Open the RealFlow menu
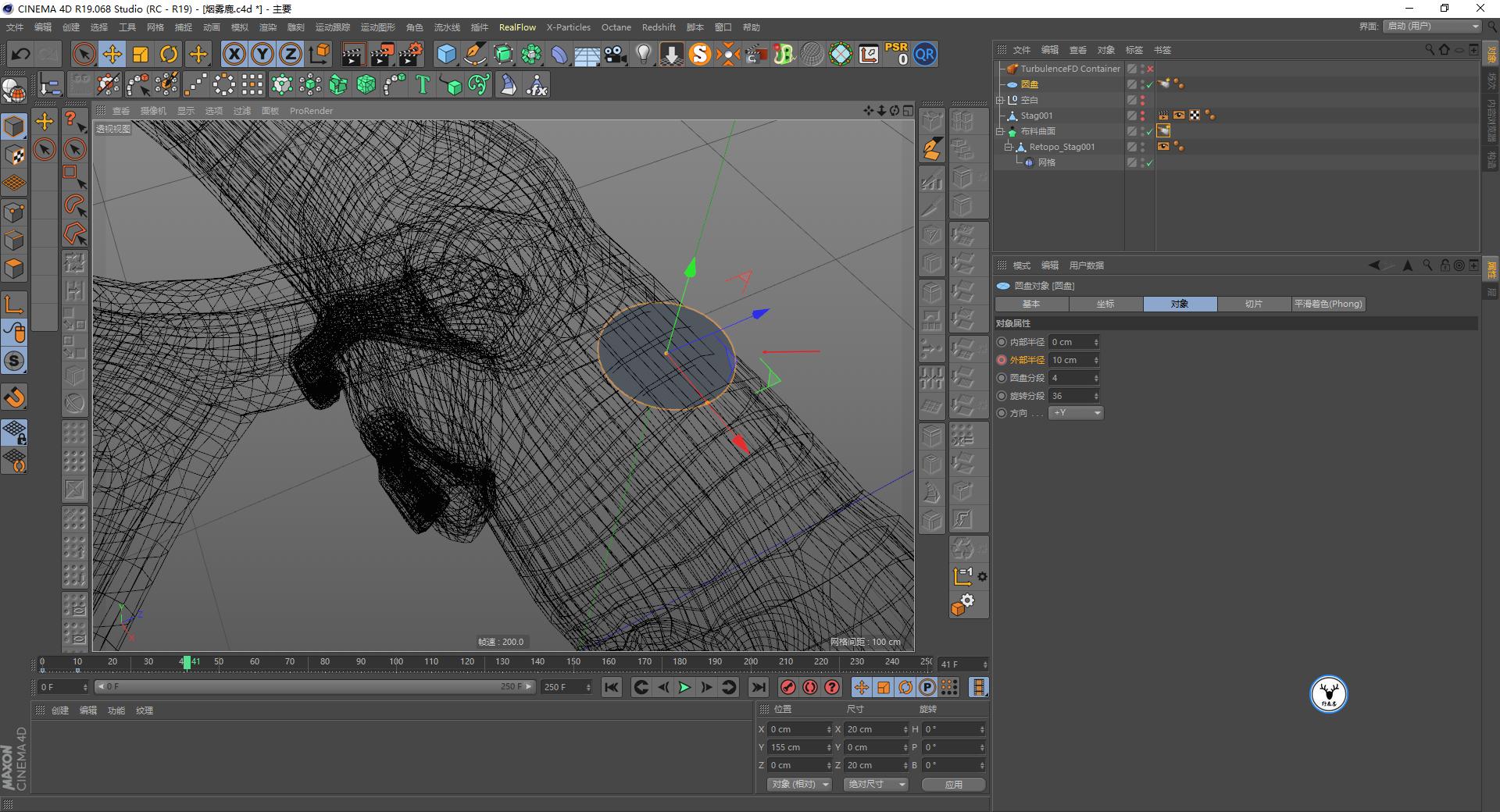 [517, 27]
